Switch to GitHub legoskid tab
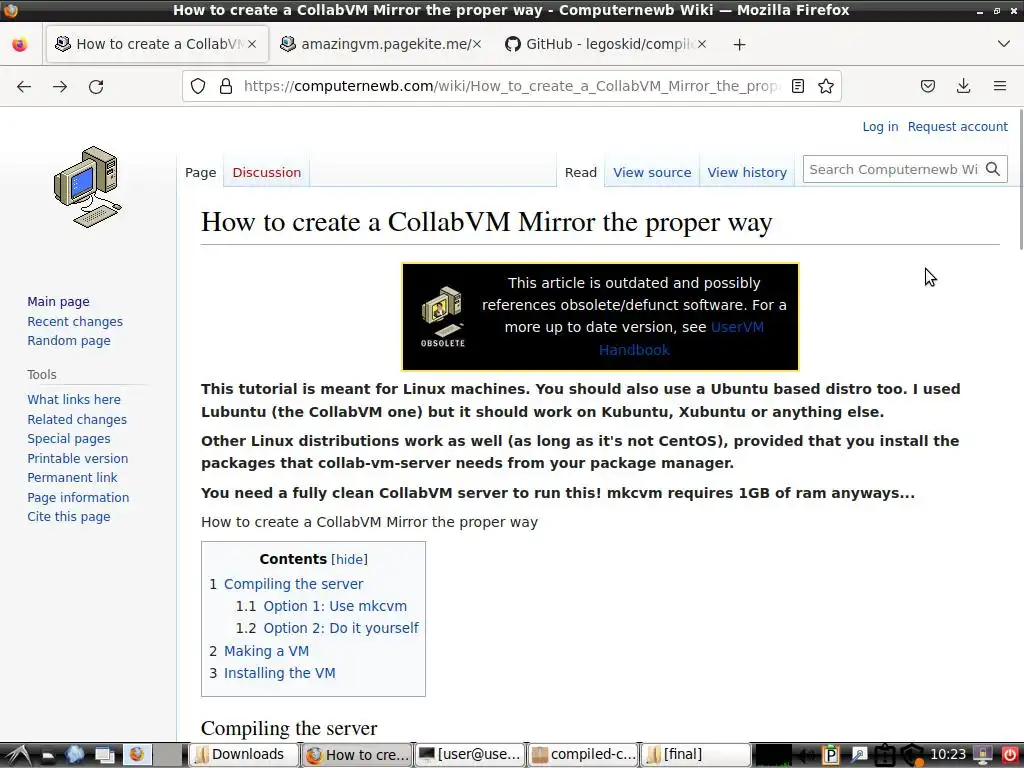The height and width of the screenshot is (768, 1024). (605, 44)
